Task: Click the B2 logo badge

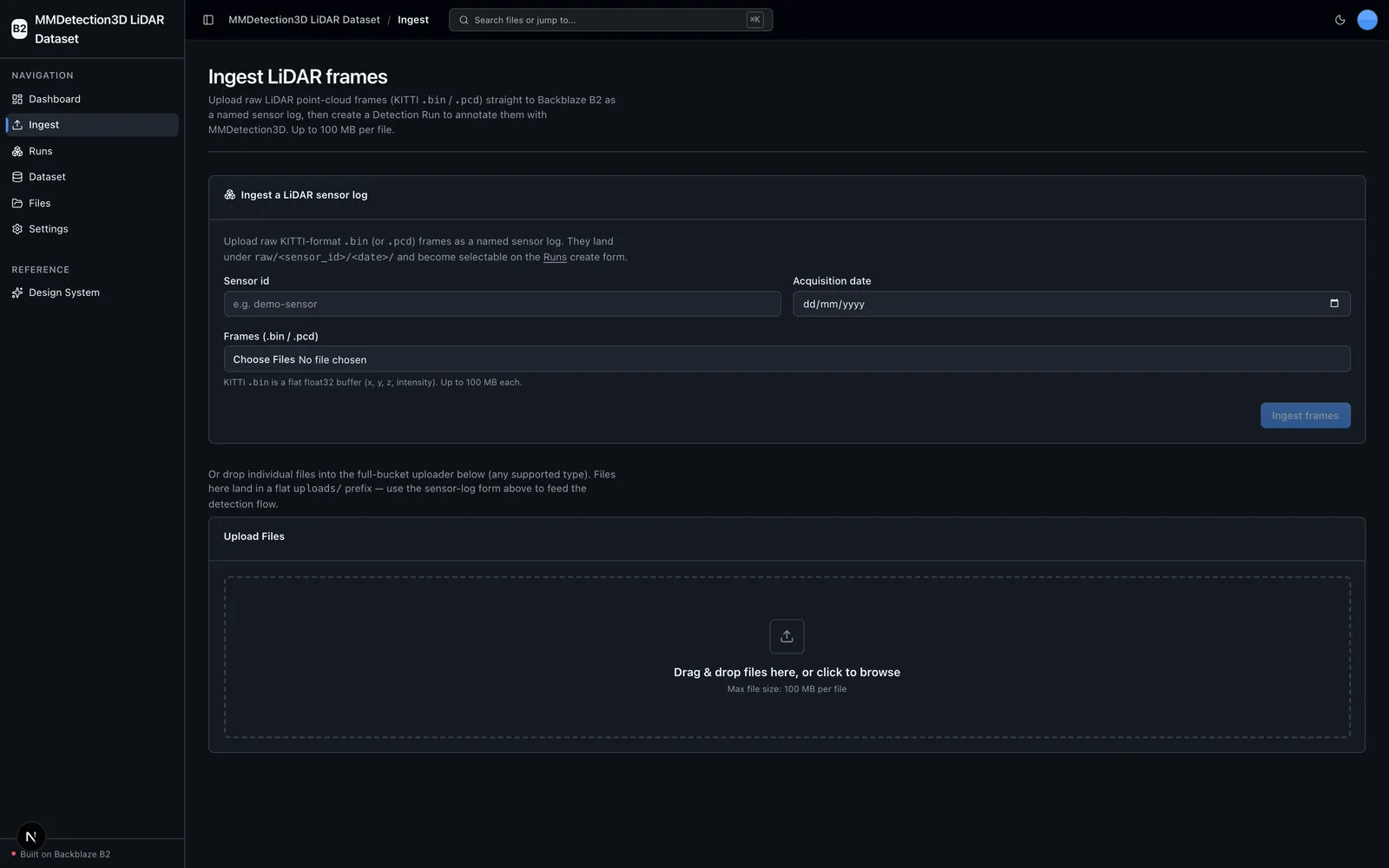Action: (x=19, y=29)
